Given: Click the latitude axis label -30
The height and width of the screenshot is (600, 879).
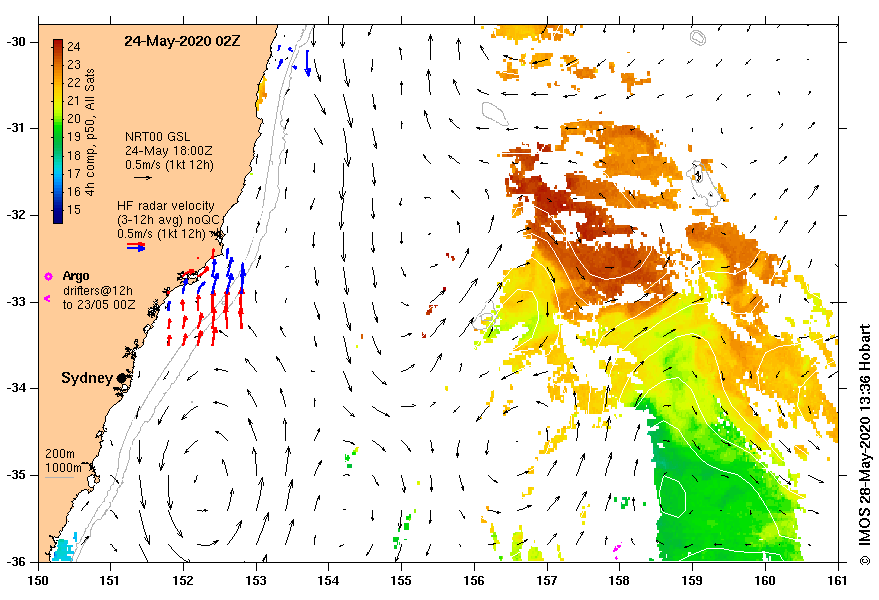Looking at the screenshot, I should point(15,42).
